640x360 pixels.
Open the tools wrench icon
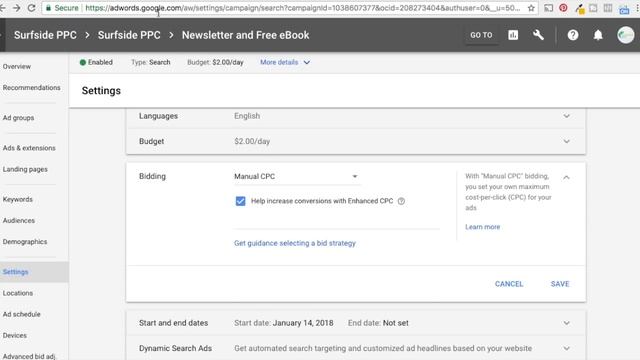[538, 35]
